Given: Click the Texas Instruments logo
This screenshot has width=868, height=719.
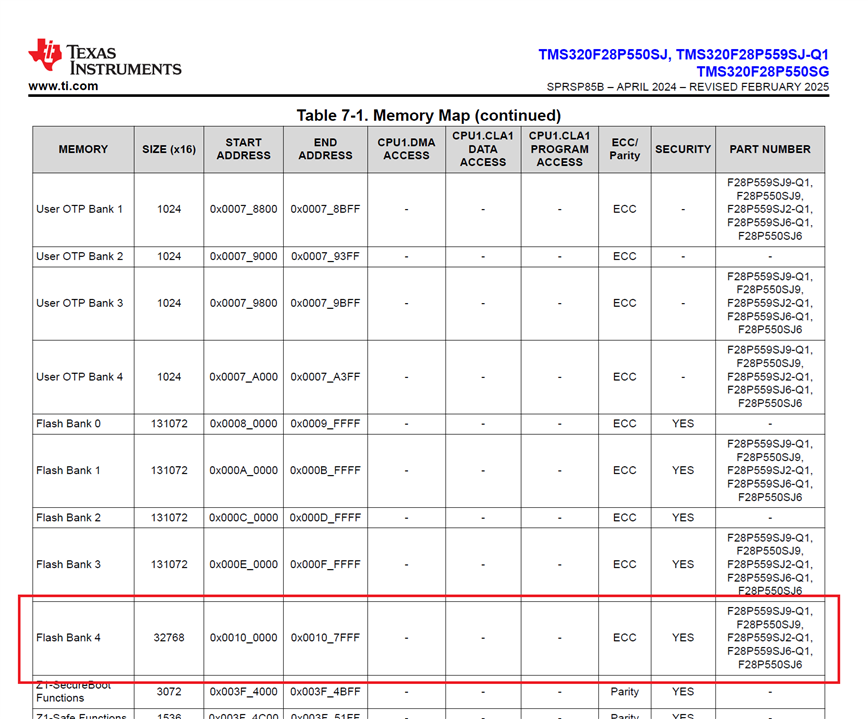Looking at the screenshot, I should (105, 57).
